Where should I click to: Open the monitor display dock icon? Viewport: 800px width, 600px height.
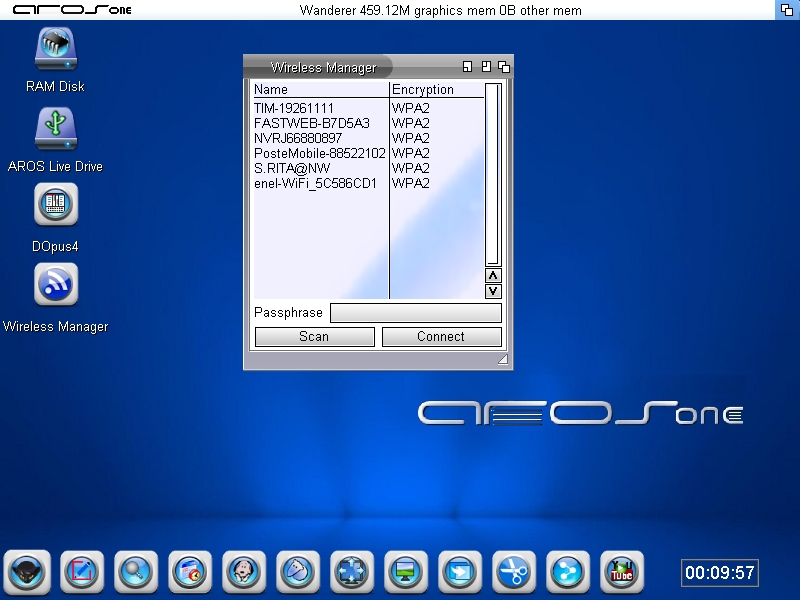[x=406, y=571]
